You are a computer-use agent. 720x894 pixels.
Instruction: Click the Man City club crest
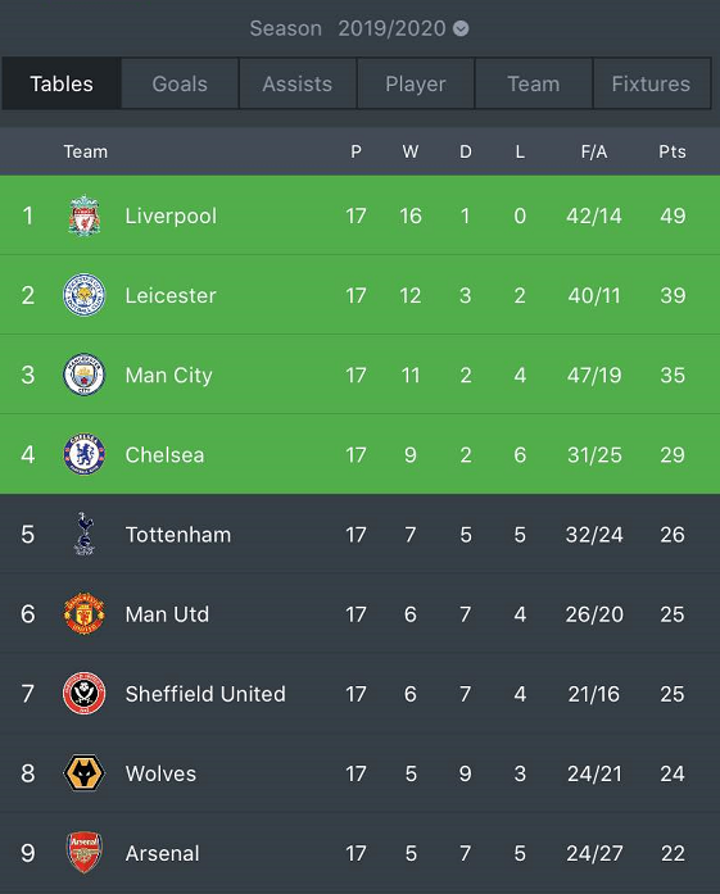point(84,375)
